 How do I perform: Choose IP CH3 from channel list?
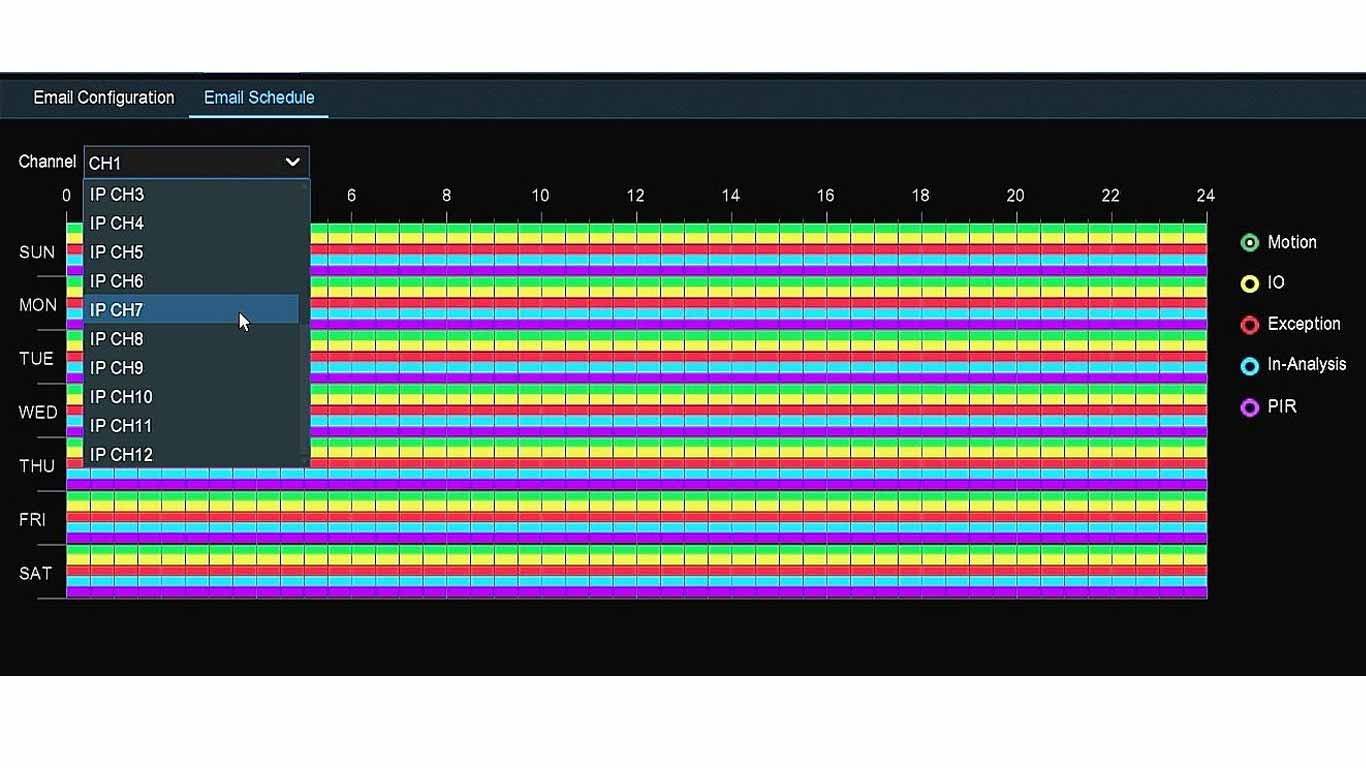[117, 195]
